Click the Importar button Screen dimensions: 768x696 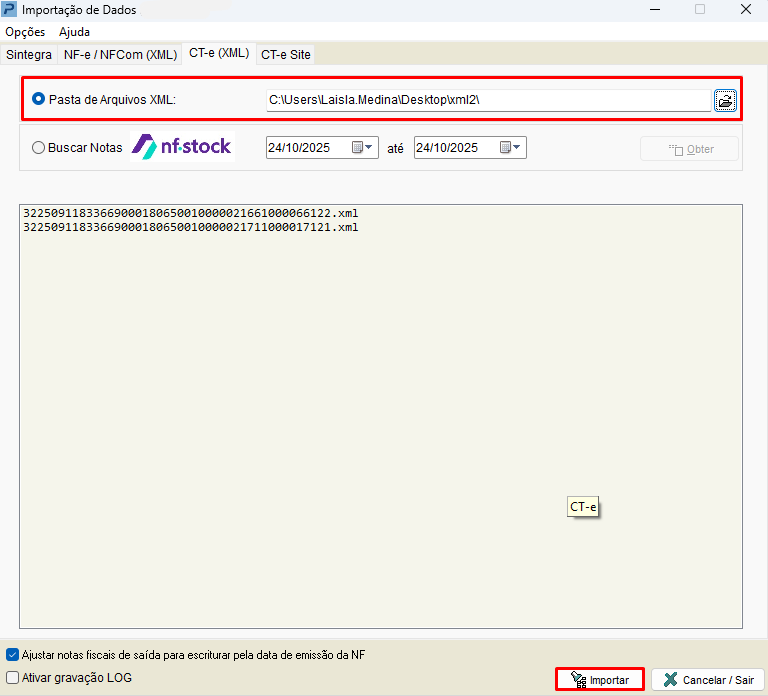(600, 680)
